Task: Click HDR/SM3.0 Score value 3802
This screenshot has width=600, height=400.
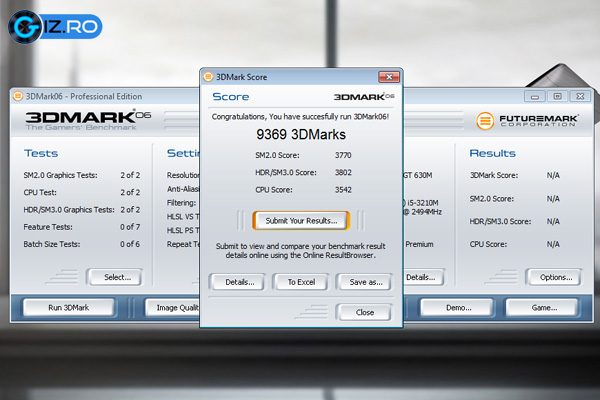Action: coord(343,172)
